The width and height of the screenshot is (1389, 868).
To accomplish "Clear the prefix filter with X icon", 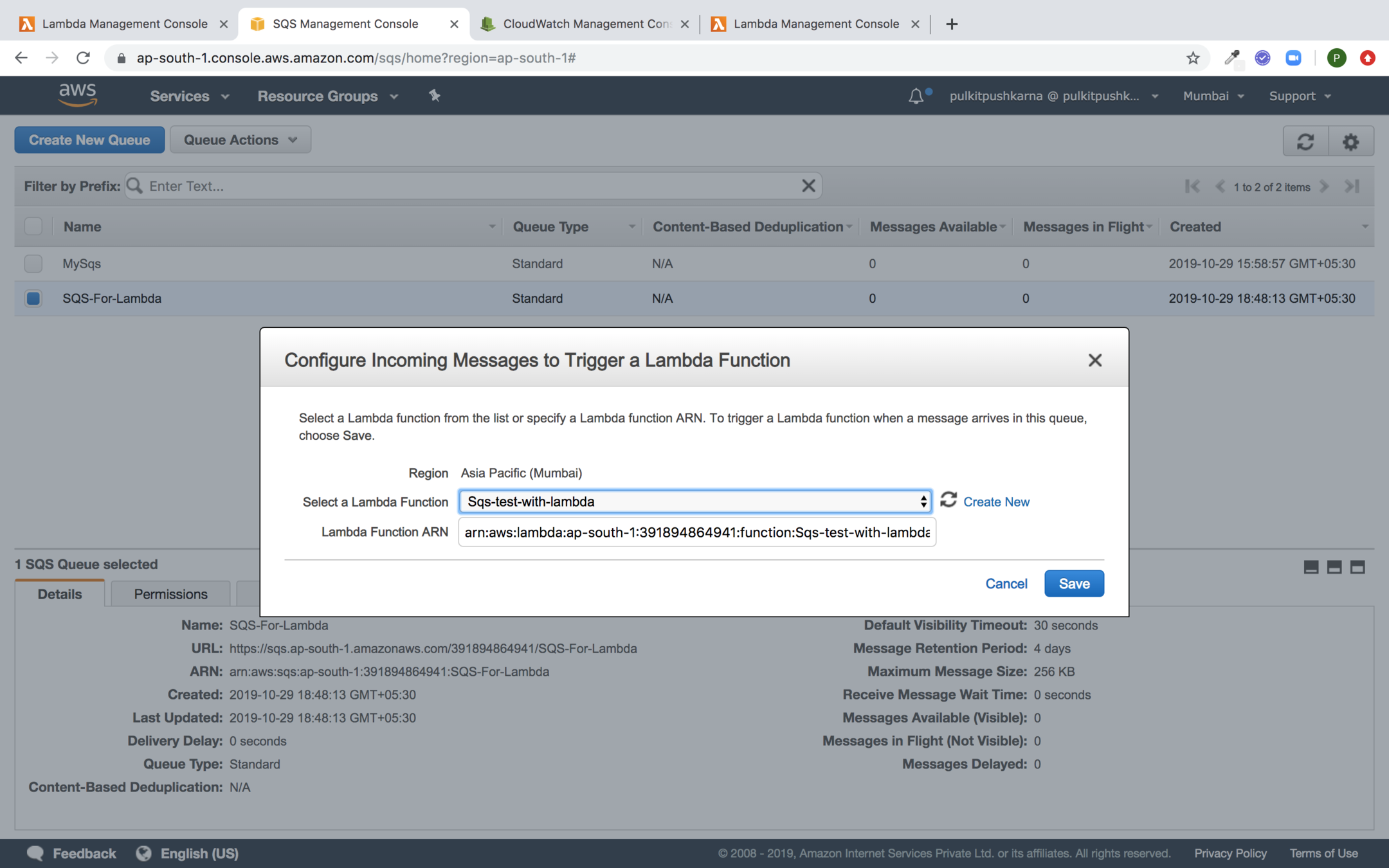I will click(x=808, y=186).
